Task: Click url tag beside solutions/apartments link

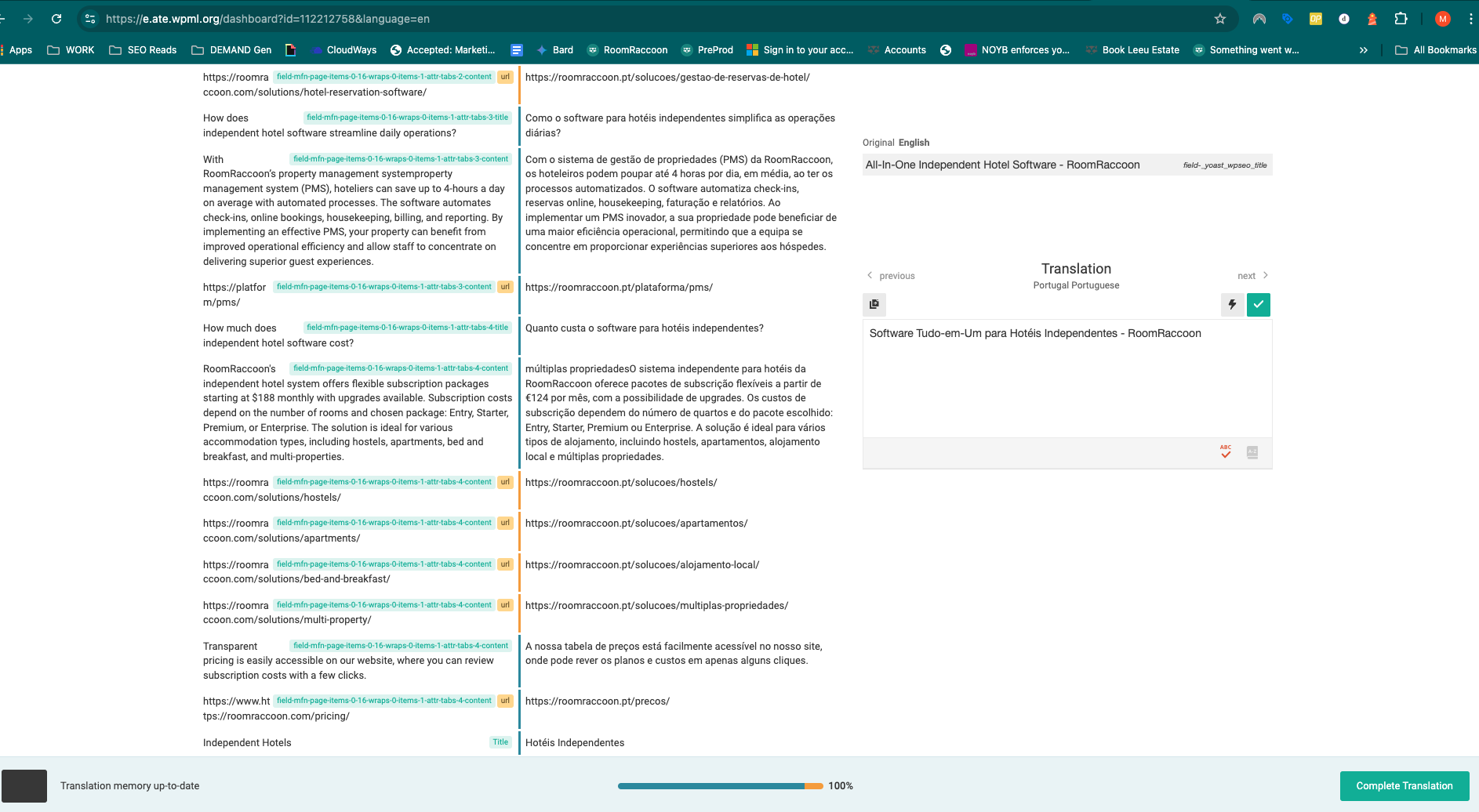Action: (505, 523)
